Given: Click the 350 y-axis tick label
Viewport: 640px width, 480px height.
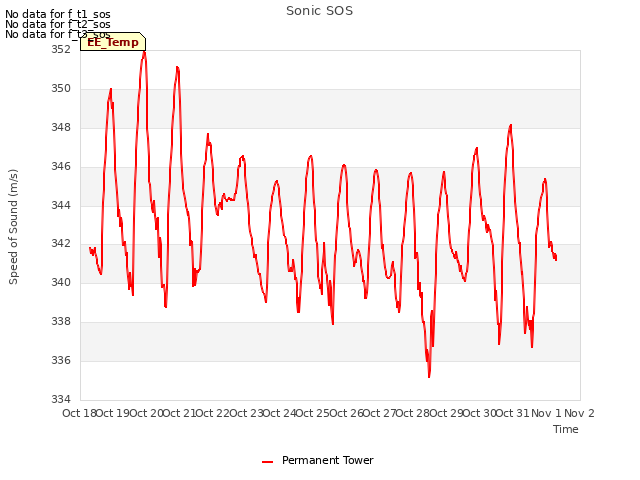Looking at the screenshot, I should (61, 89).
